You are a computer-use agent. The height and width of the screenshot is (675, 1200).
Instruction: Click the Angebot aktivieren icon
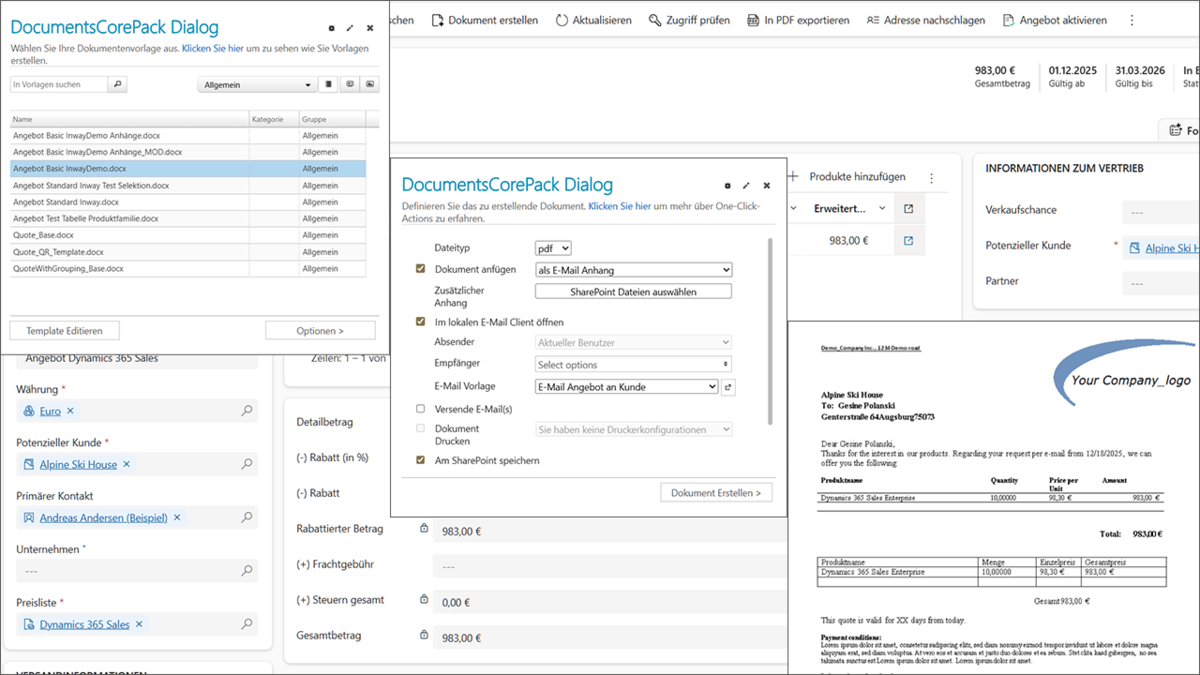point(1008,20)
